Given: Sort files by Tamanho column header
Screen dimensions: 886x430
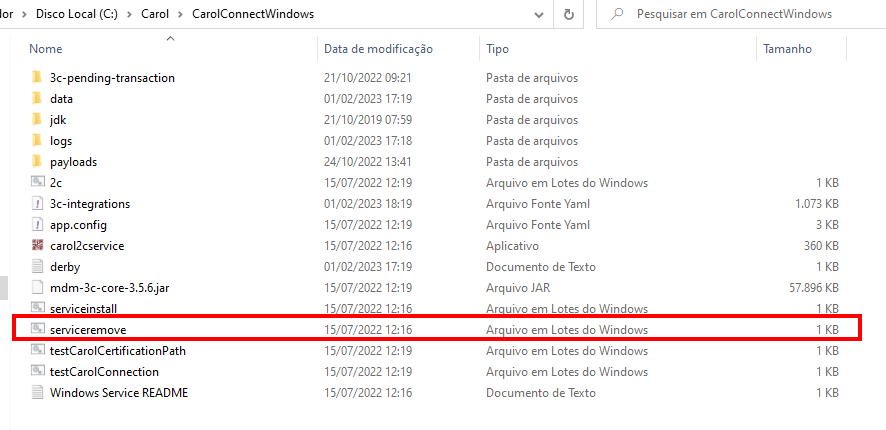Looking at the screenshot, I should tap(787, 49).
